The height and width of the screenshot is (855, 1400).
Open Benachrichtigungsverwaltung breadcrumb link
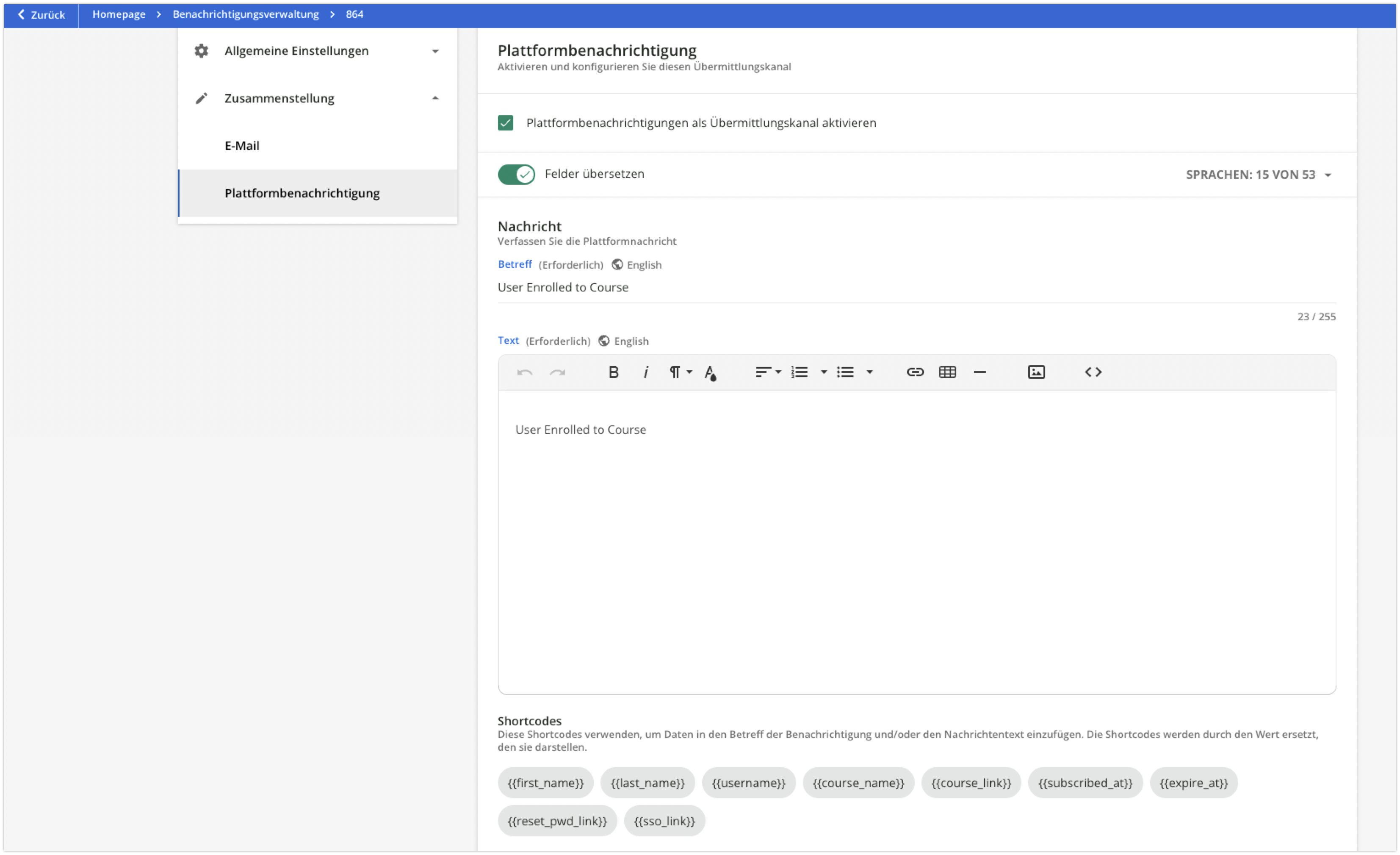click(x=246, y=14)
